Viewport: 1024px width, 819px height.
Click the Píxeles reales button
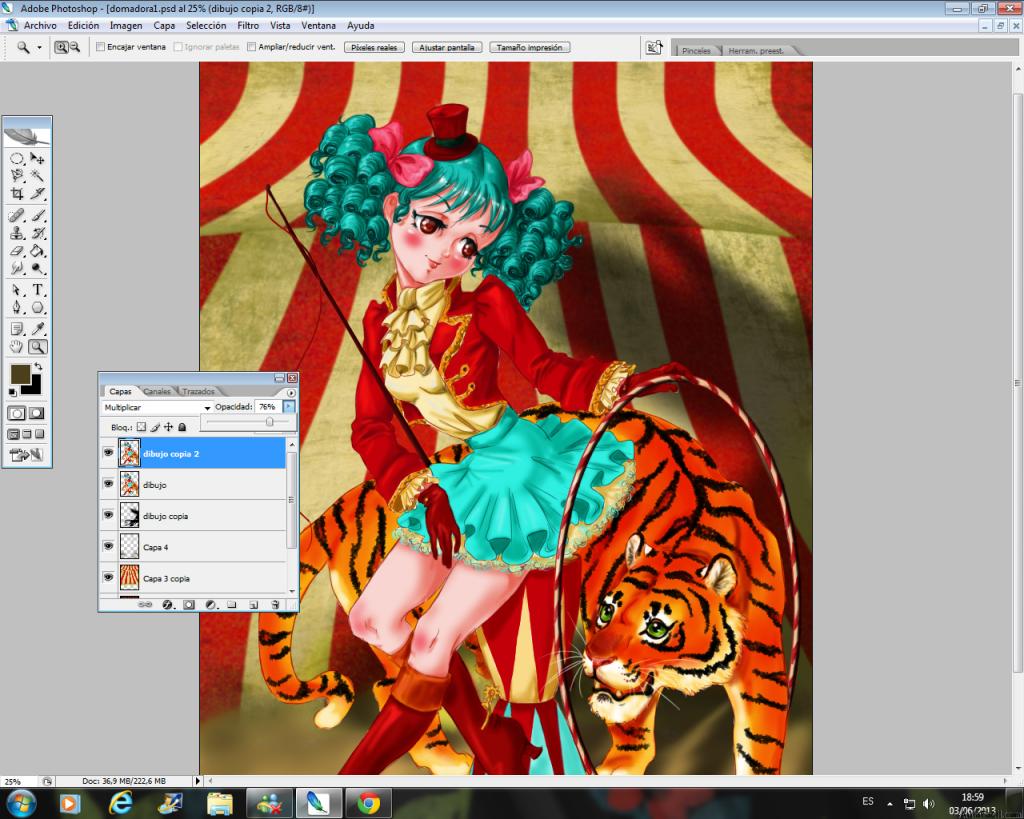tap(374, 47)
